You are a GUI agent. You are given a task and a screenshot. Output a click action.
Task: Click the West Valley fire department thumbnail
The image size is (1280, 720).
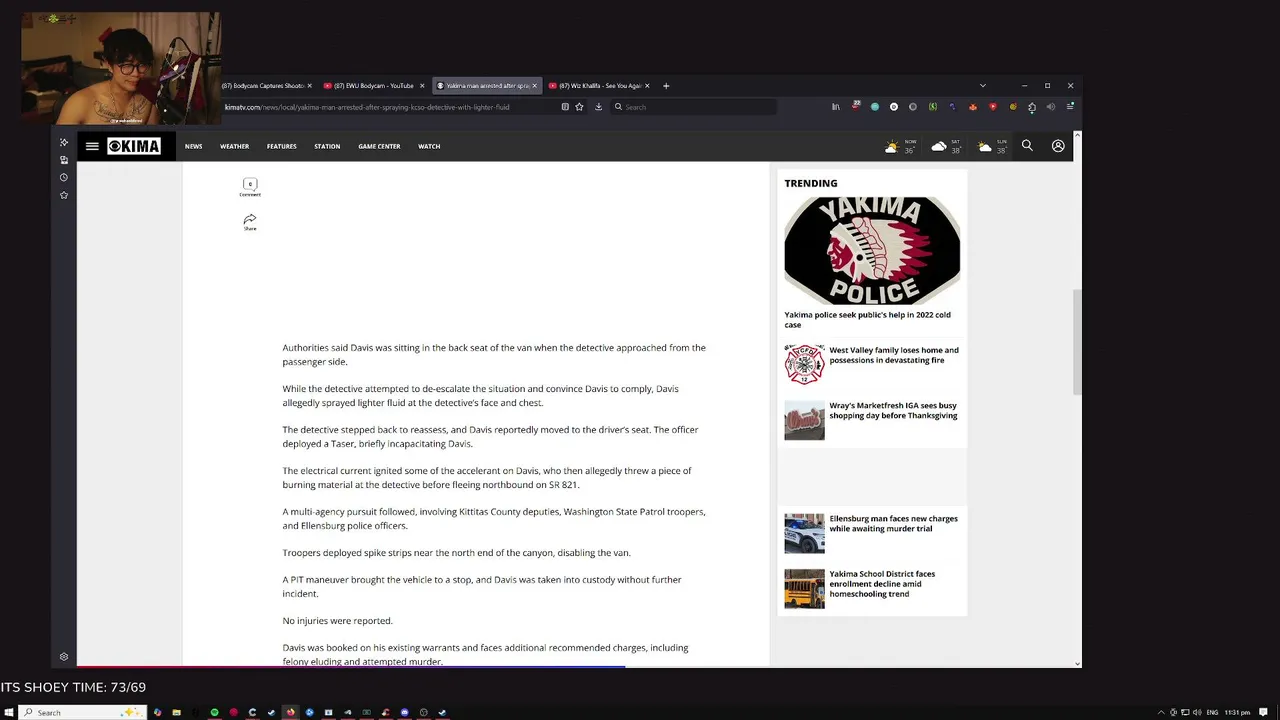point(804,364)
